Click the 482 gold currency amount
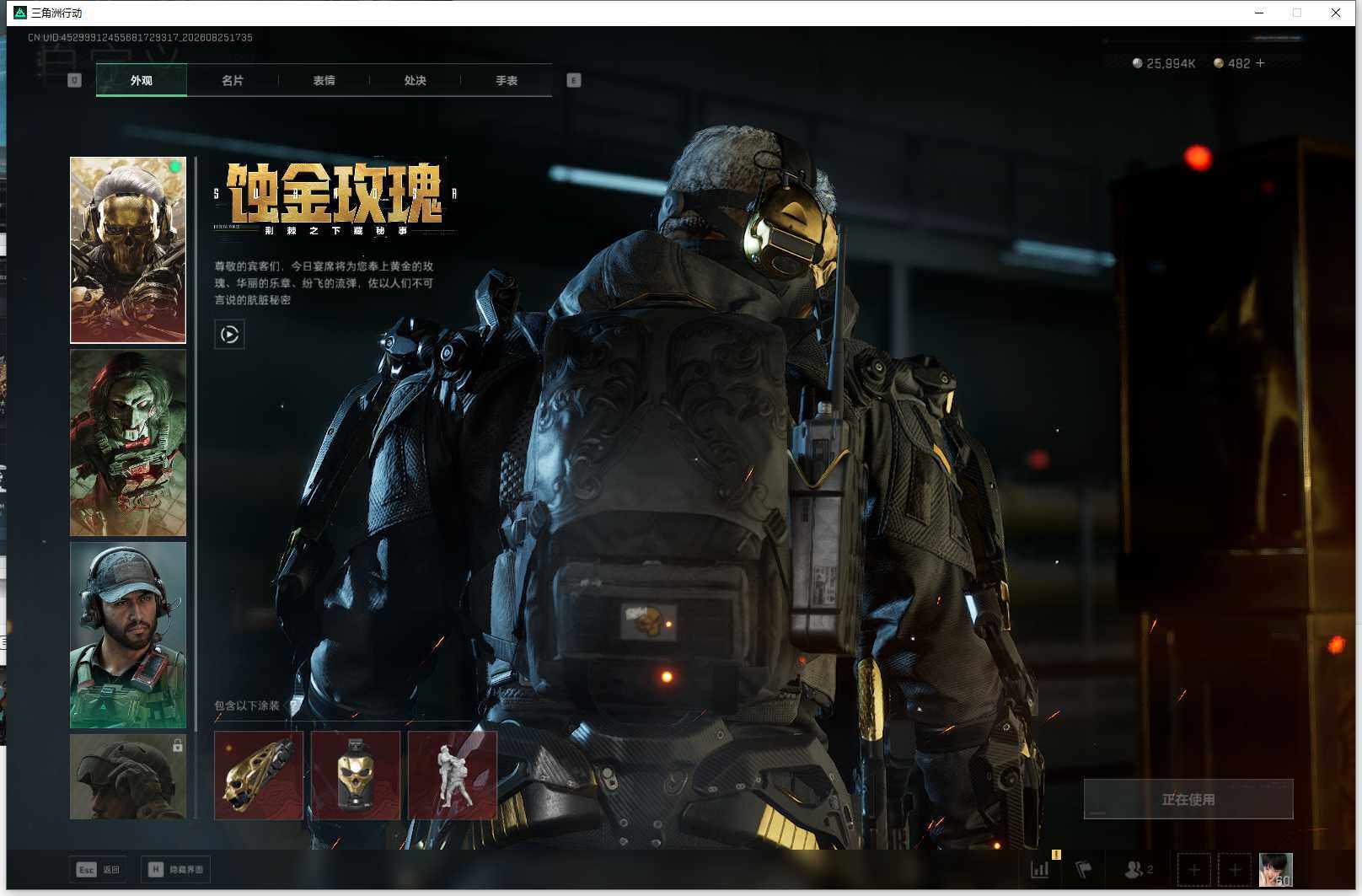Screen dimensions: 1362x896 pyautogui.click(x=1239, y=63)
